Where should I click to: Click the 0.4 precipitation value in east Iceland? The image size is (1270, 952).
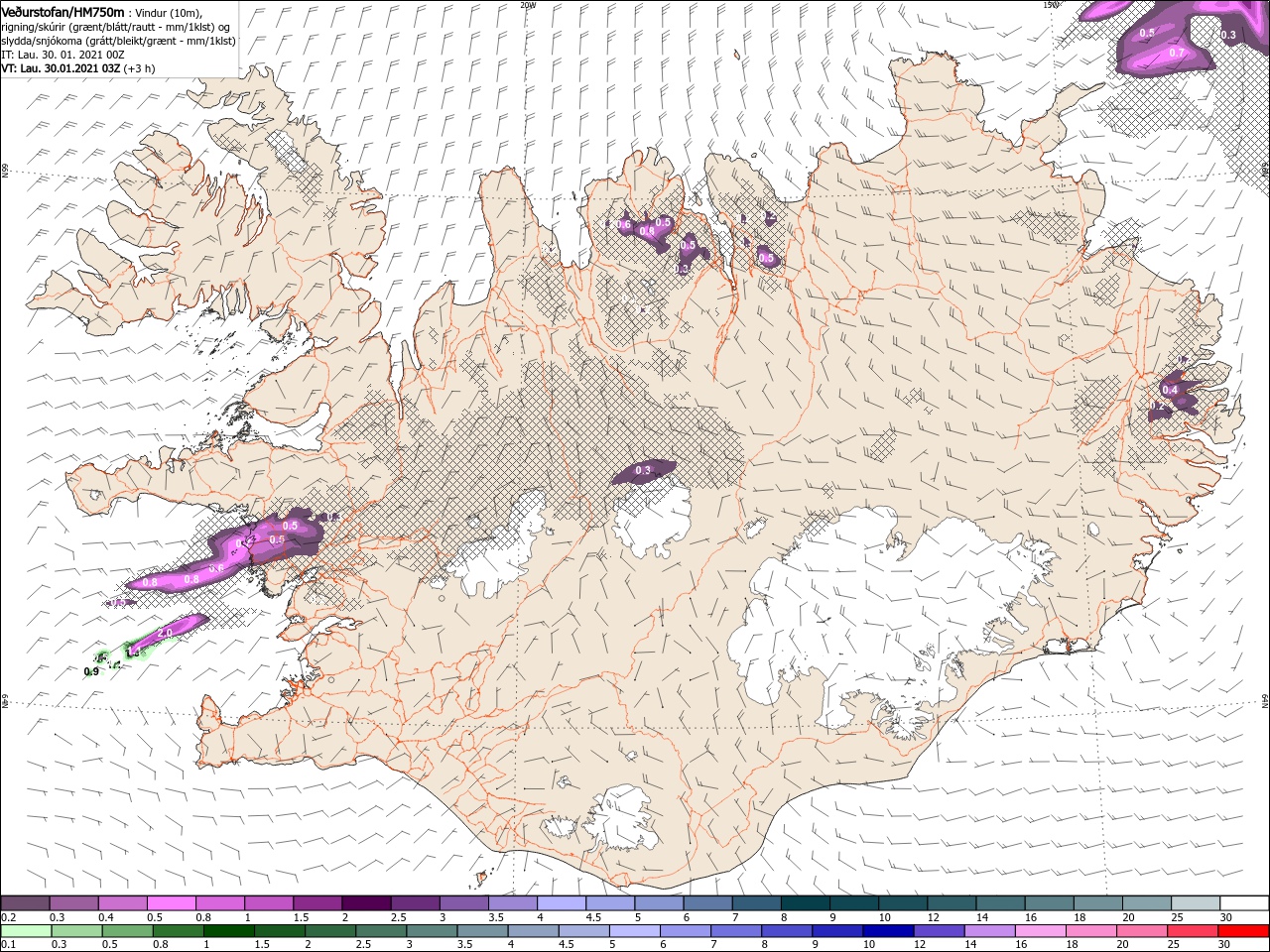pos(1170,390)
